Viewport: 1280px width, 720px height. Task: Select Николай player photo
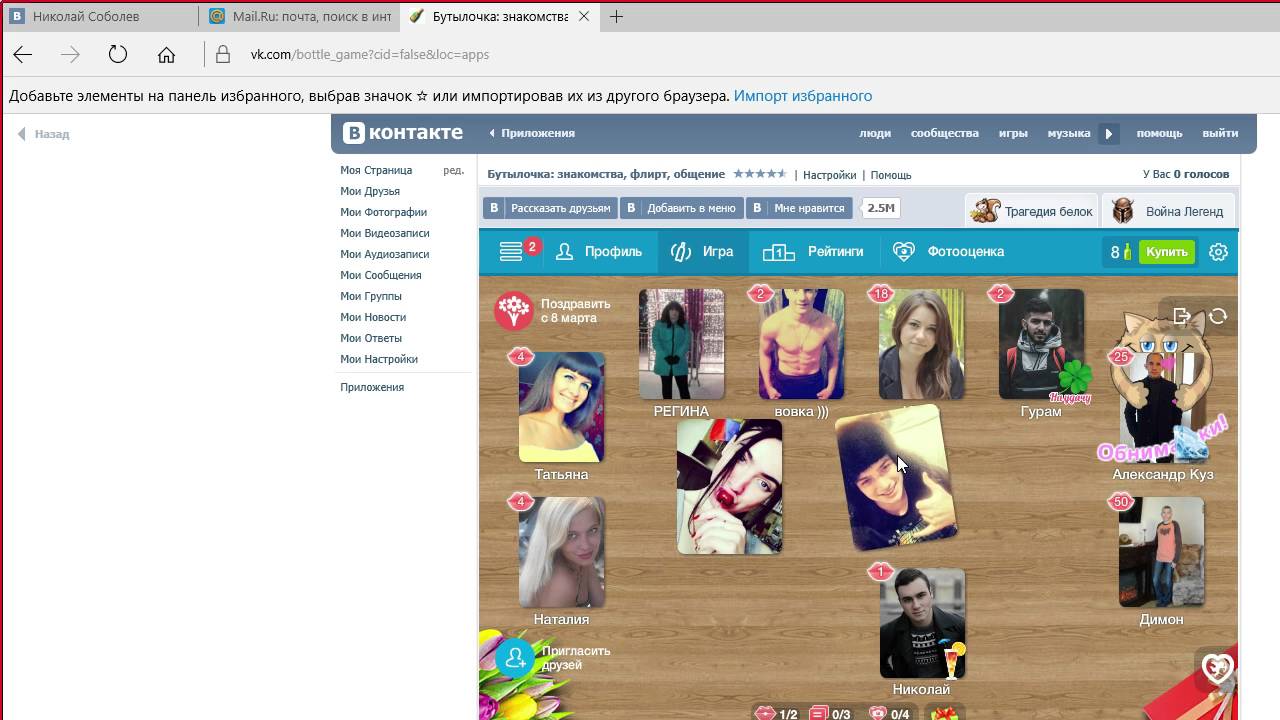(922, 623)
